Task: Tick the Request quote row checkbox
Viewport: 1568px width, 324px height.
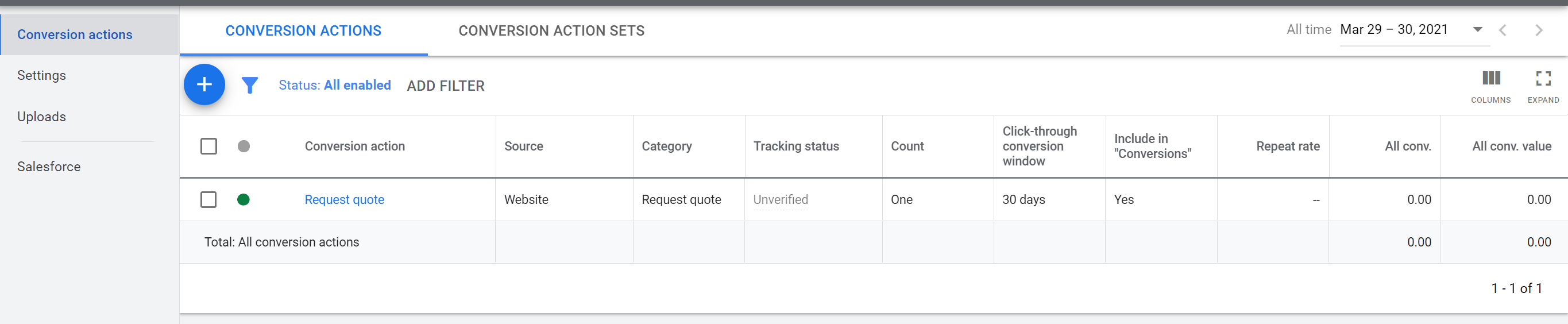Action: (x=209, y=199)
